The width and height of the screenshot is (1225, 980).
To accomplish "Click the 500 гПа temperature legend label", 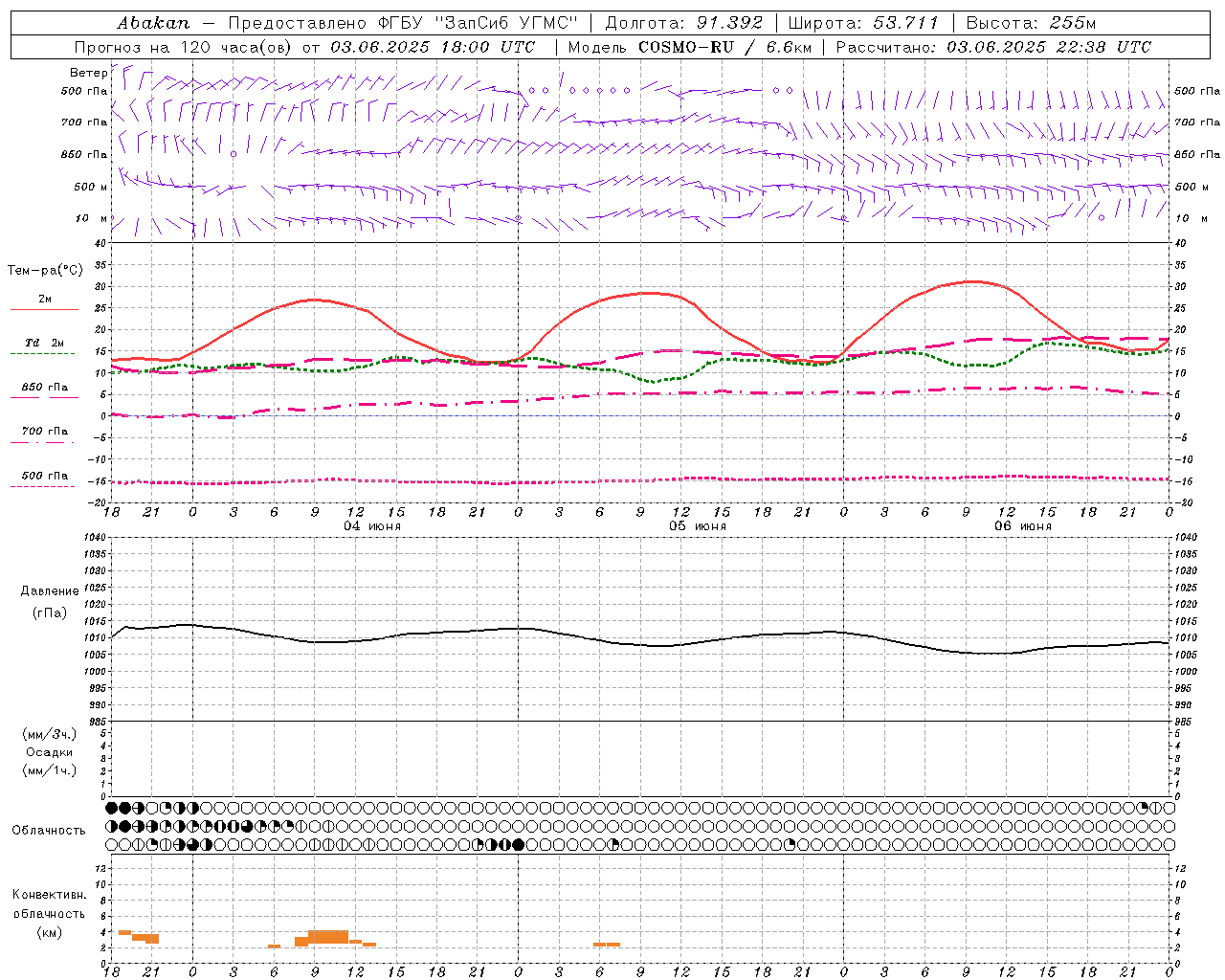I will 45,476.
